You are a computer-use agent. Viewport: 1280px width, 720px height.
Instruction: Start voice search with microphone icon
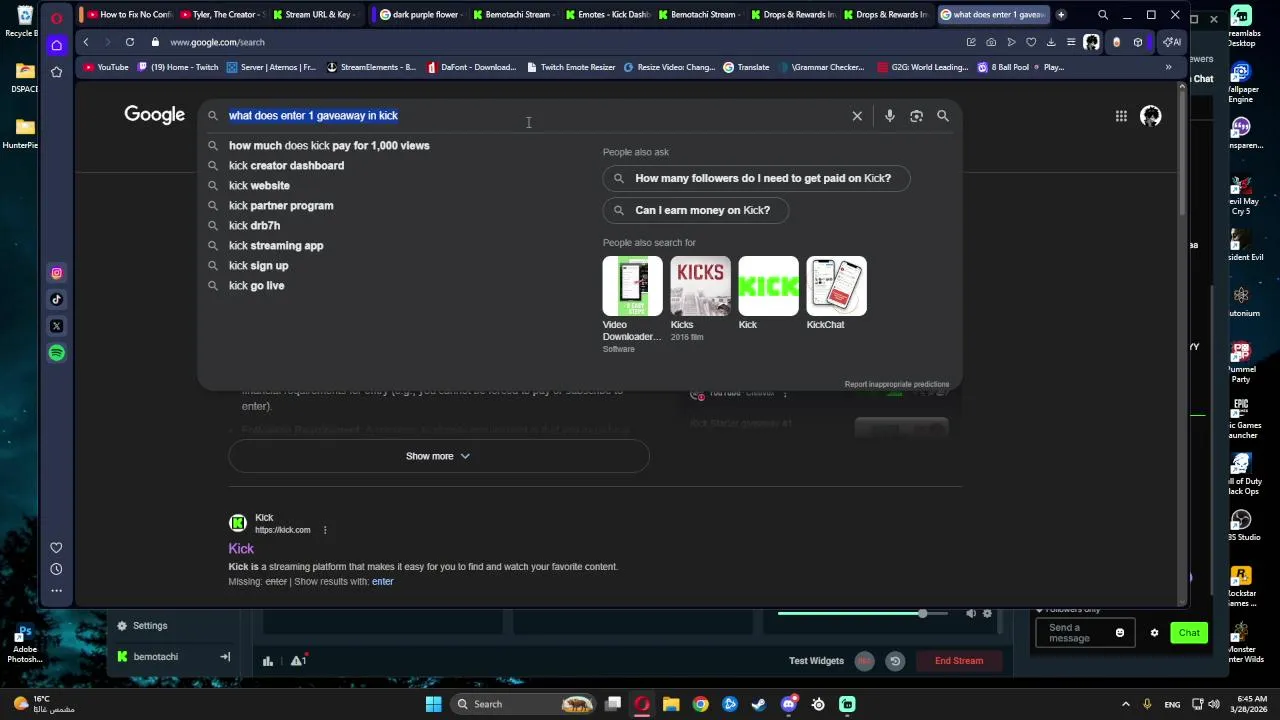click(889, 116)
